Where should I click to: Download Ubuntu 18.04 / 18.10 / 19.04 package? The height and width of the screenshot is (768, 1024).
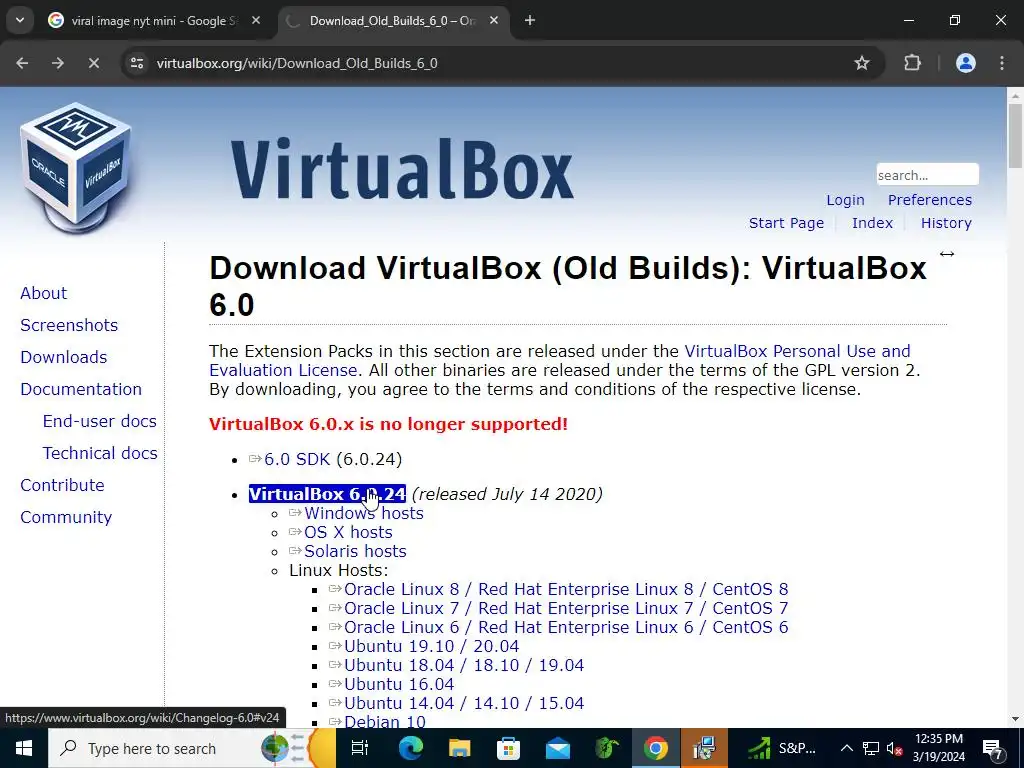464,665
